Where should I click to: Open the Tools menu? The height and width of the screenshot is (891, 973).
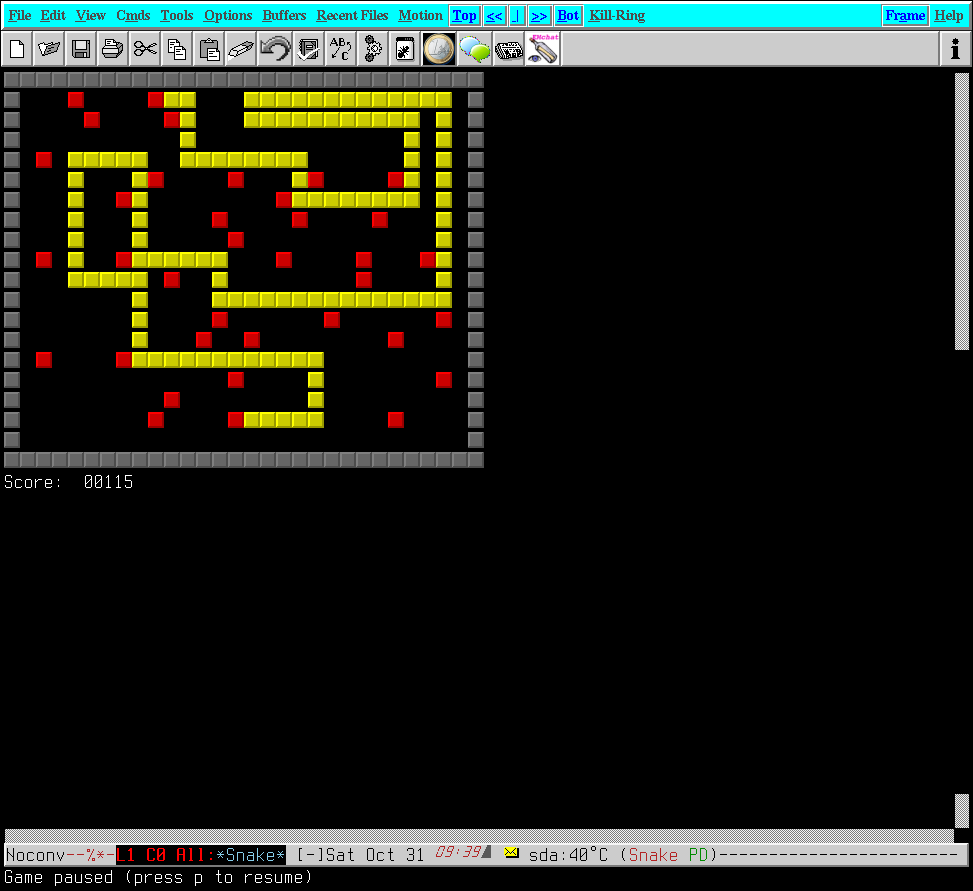pyautogui.click(x=177, y=16)
